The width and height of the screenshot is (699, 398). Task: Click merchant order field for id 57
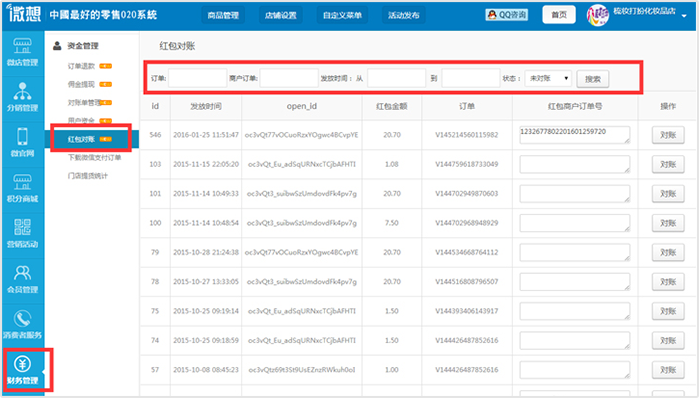tap(575, 370)
